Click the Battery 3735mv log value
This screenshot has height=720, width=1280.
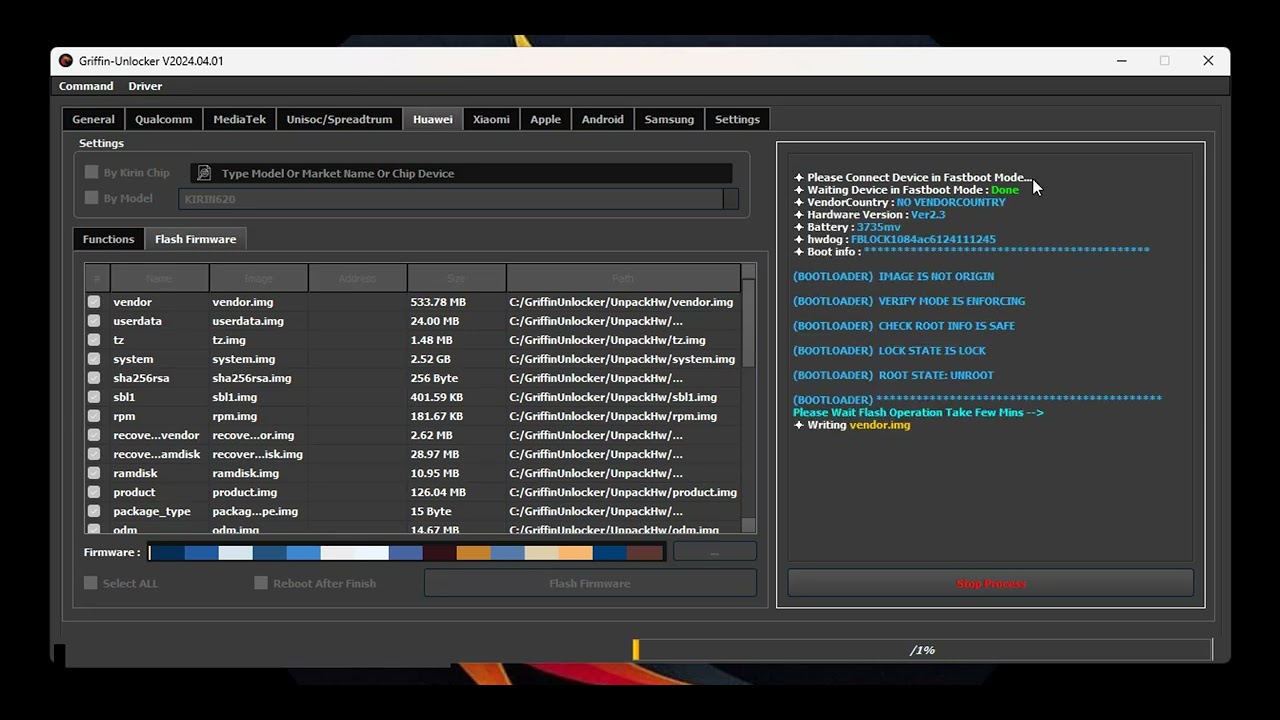click(879, 227)
